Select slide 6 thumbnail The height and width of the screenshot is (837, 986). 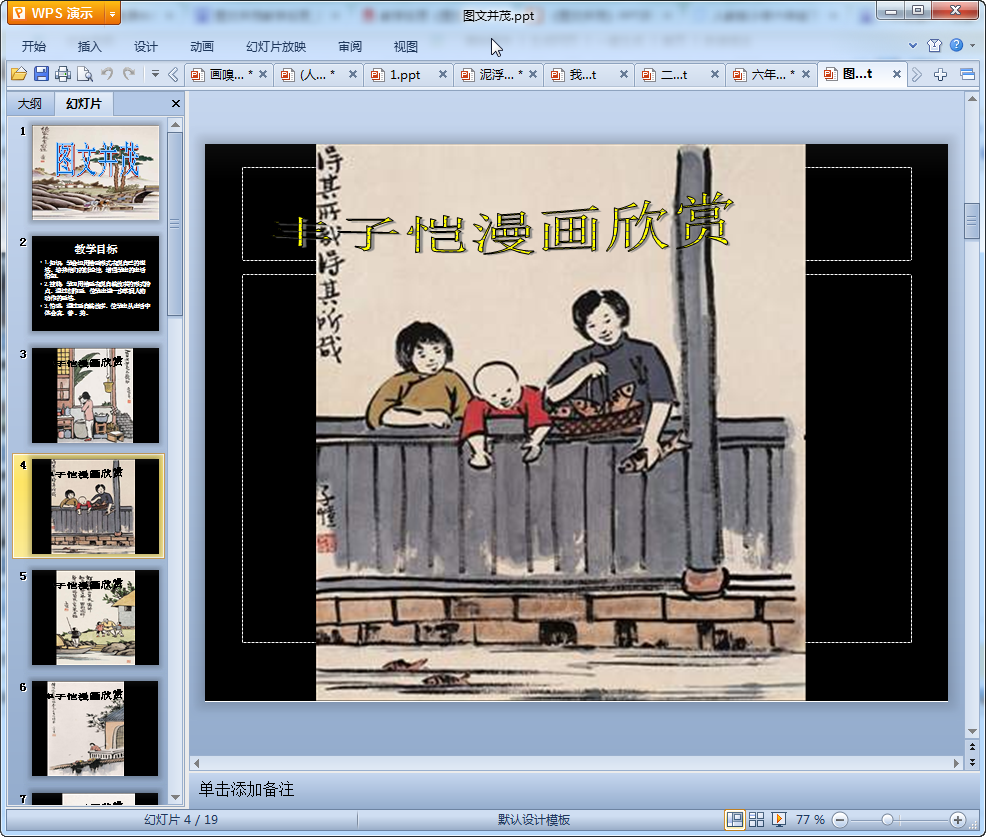click(96, 729)
